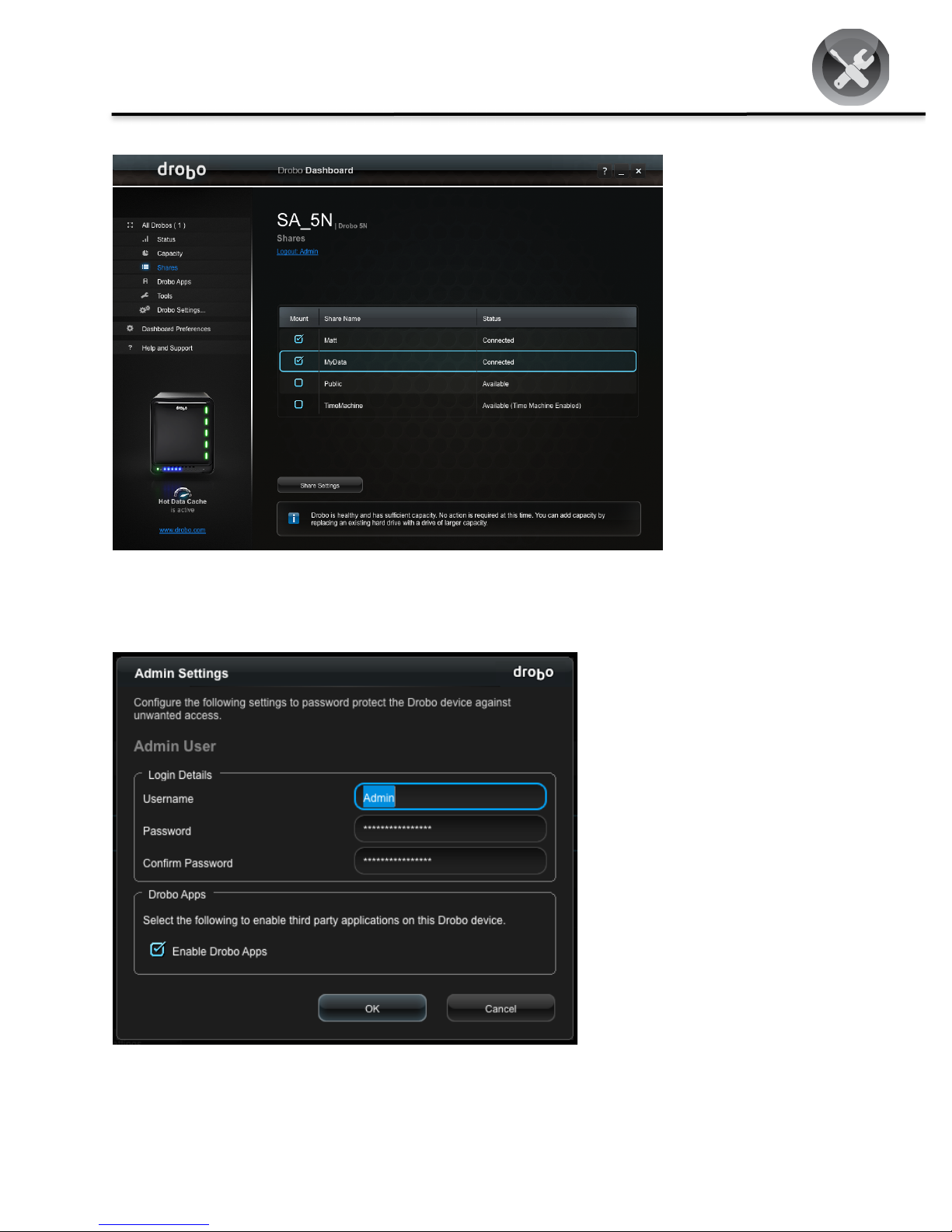Toggle the MyData share mount checkbox
952x1232 pixels.
point(298,361)
